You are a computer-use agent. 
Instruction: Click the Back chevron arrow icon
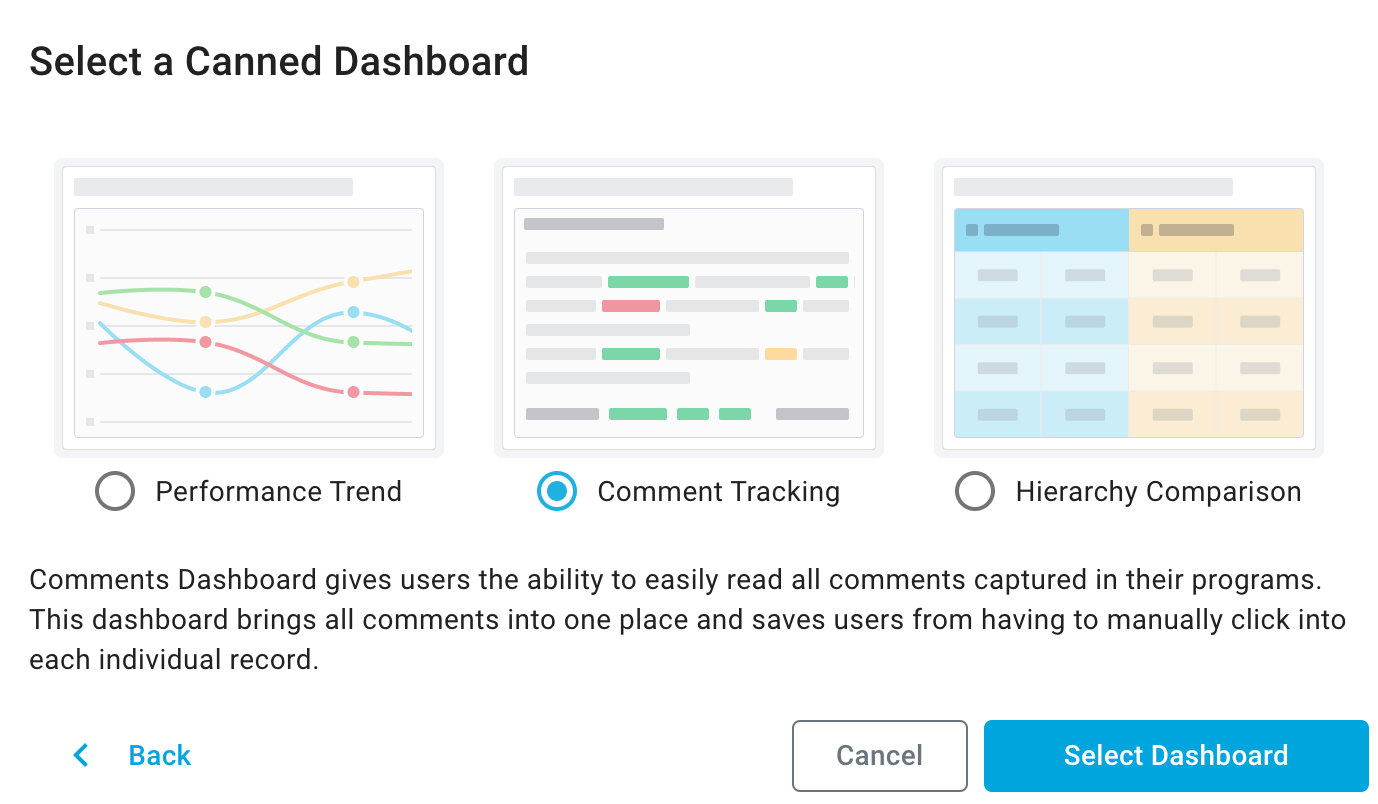pyautogui.click(x=81, y=755)
